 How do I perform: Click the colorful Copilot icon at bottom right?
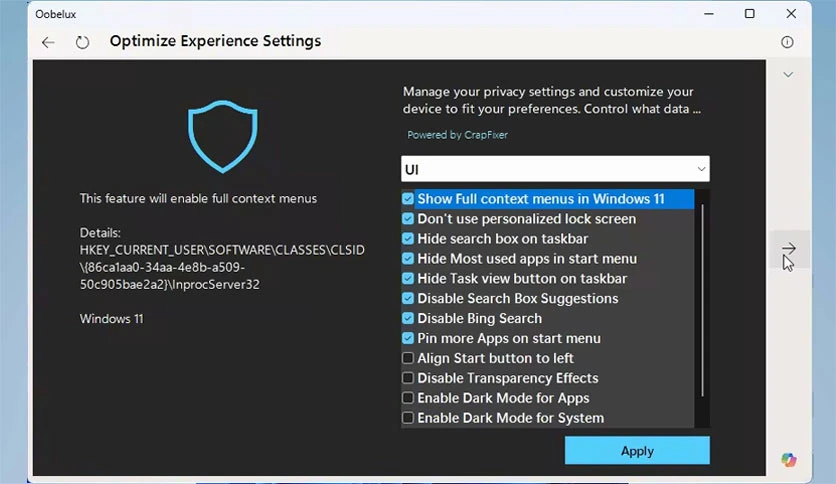click(x=789, y=459)
